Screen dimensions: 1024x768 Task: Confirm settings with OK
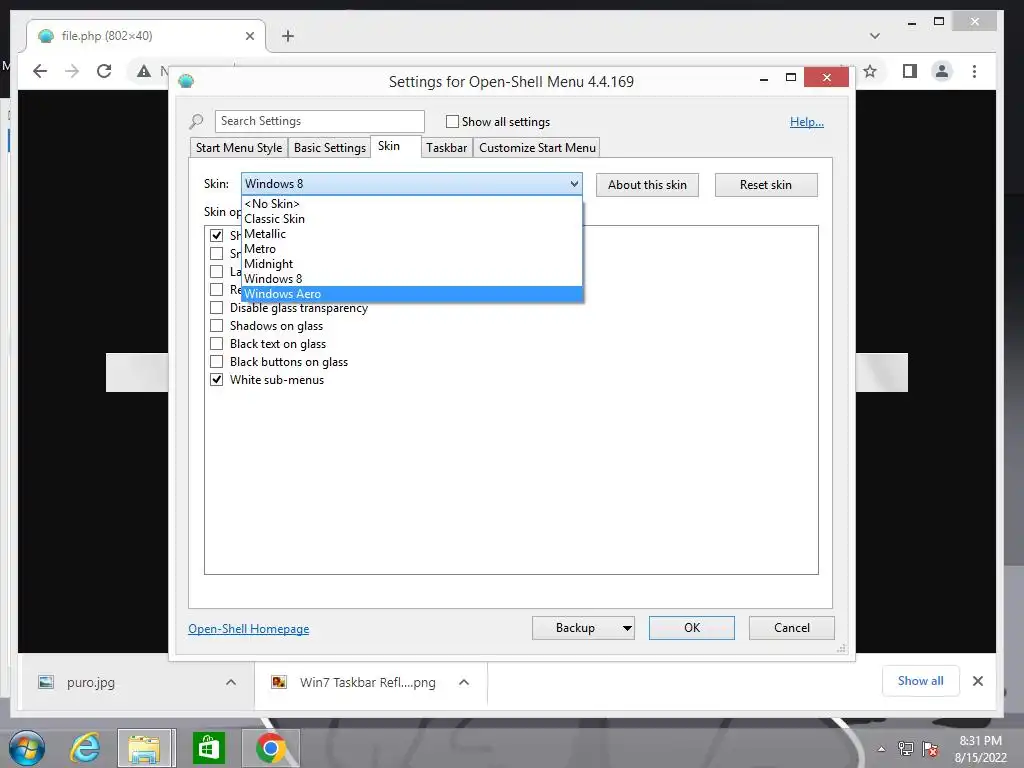point(692,628)
